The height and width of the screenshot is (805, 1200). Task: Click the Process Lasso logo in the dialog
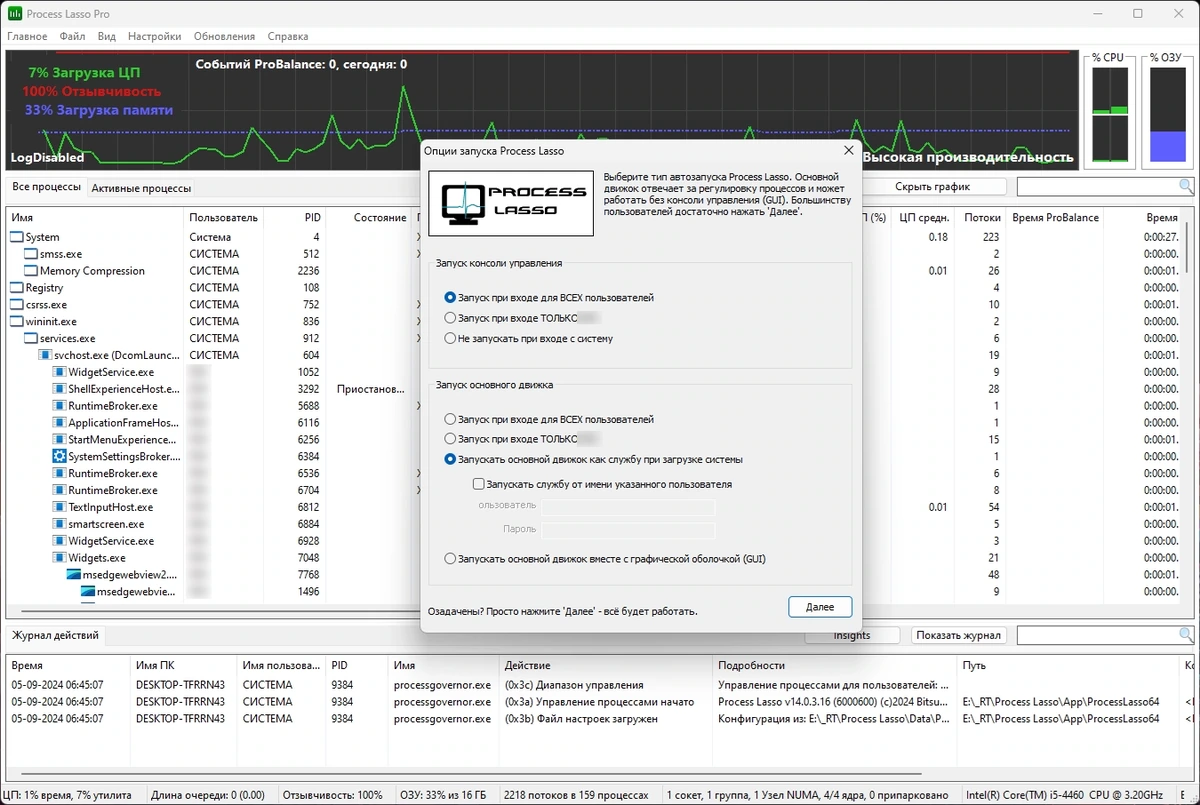[x=511, y=204]
